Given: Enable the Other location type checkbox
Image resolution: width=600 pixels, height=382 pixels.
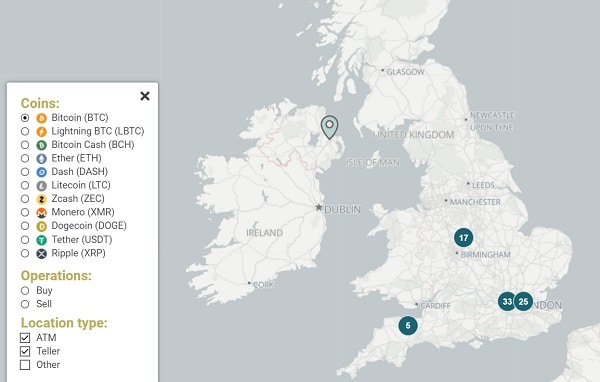Looking at the screenshot, I should pos(25,365).
